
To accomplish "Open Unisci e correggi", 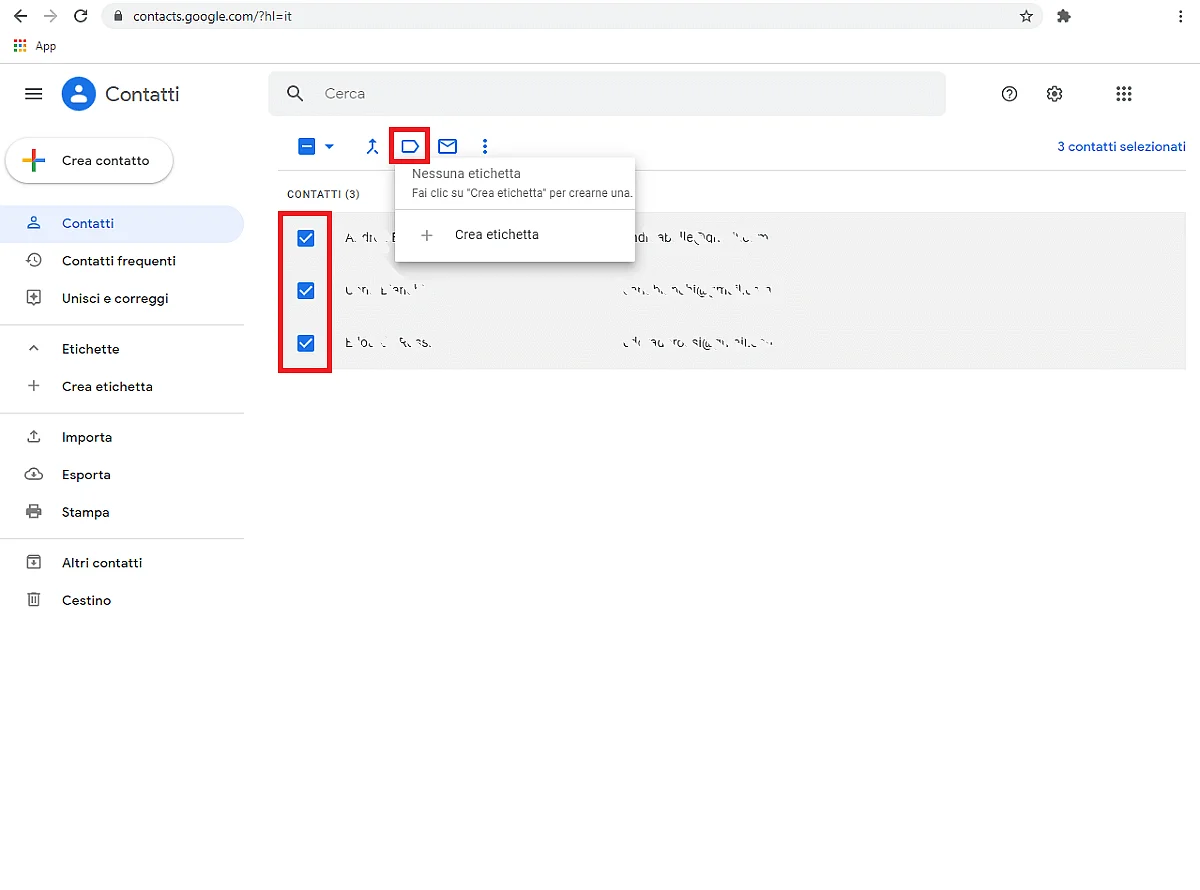I will 122,298.
